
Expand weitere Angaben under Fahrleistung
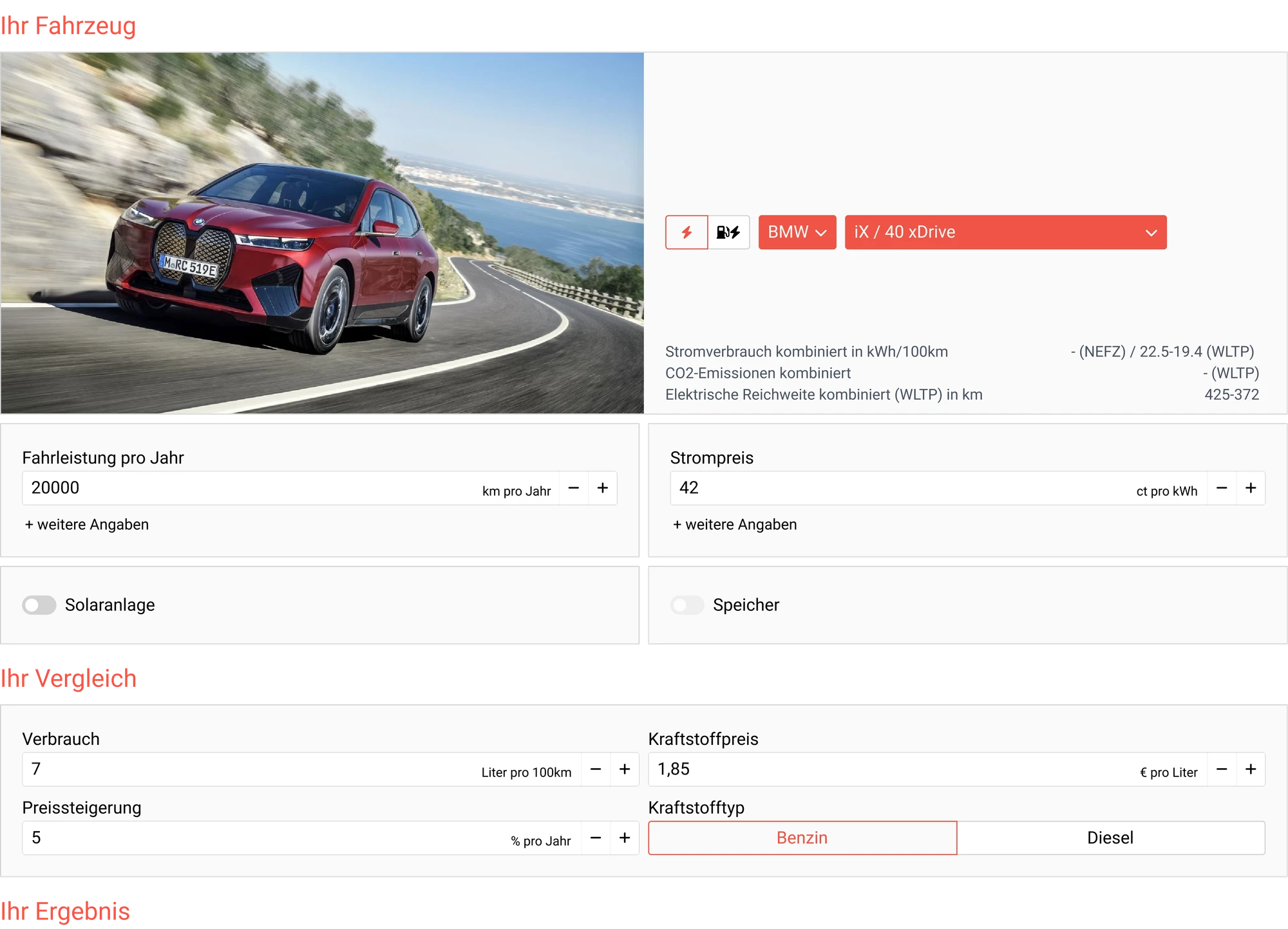87,525
